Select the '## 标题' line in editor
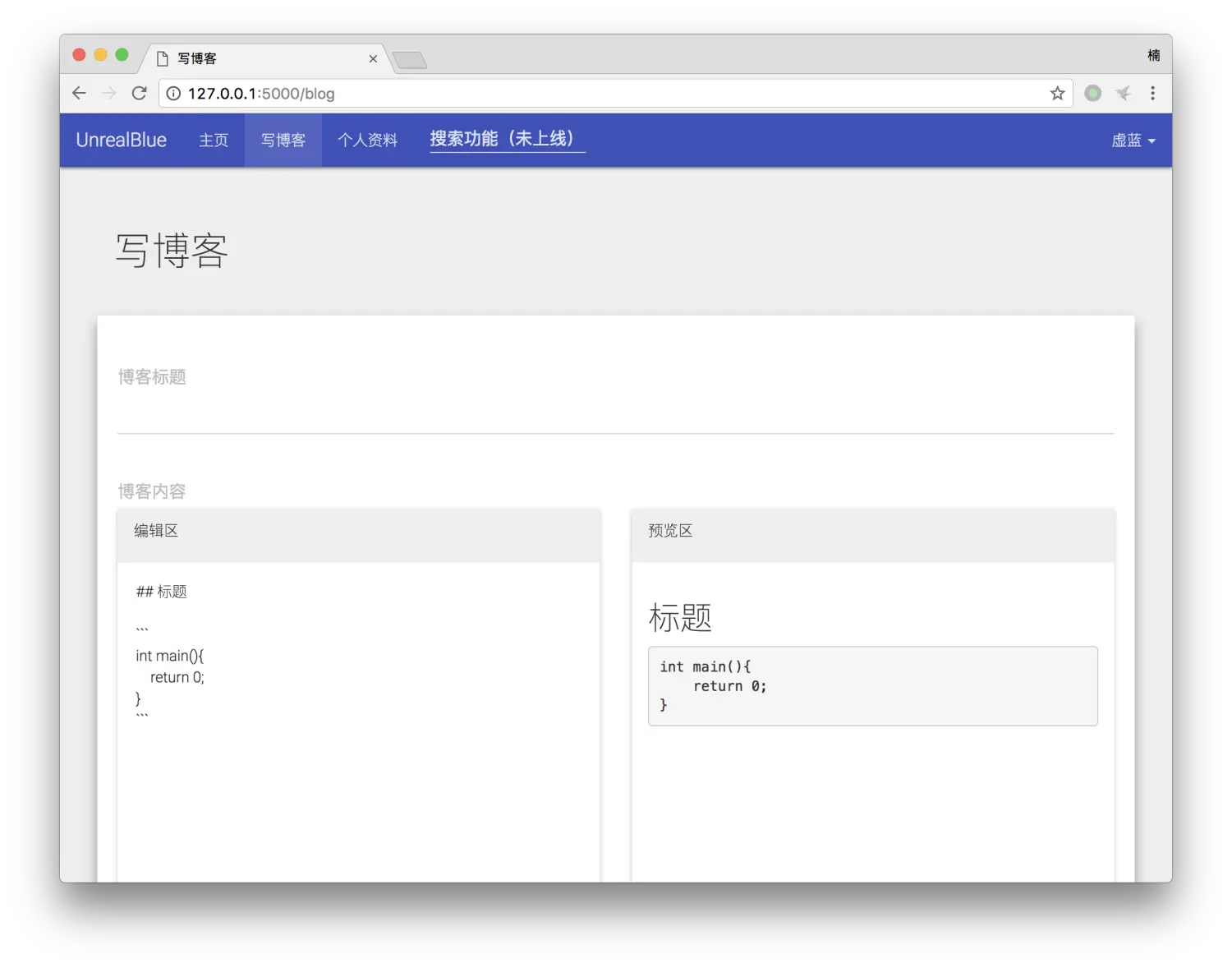Image resolution: width=1232 pixels, height=968 pixels. tap(162, 592)
